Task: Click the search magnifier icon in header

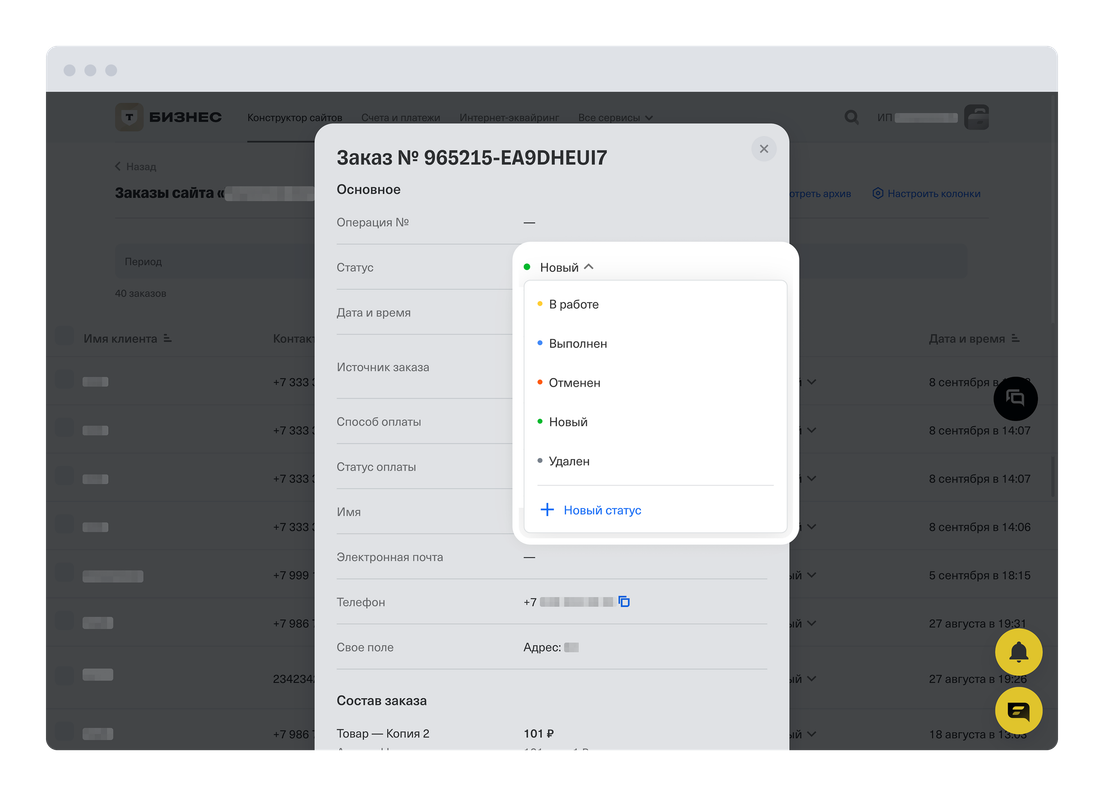Action: (852, 117)
